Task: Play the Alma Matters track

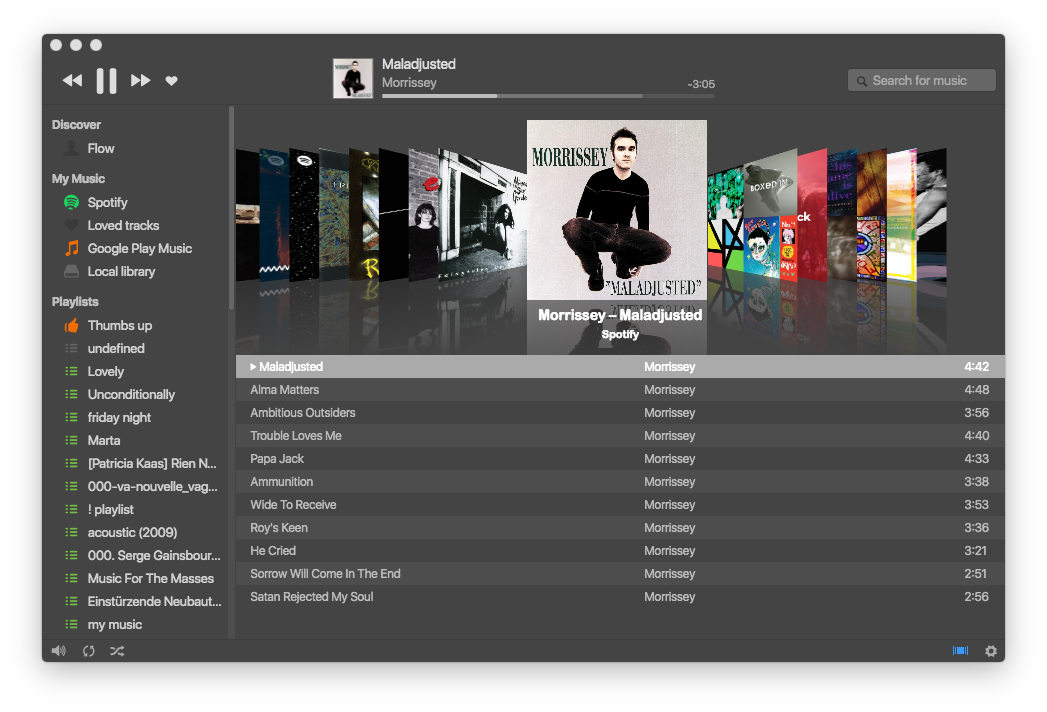Action: coord(620,390)
